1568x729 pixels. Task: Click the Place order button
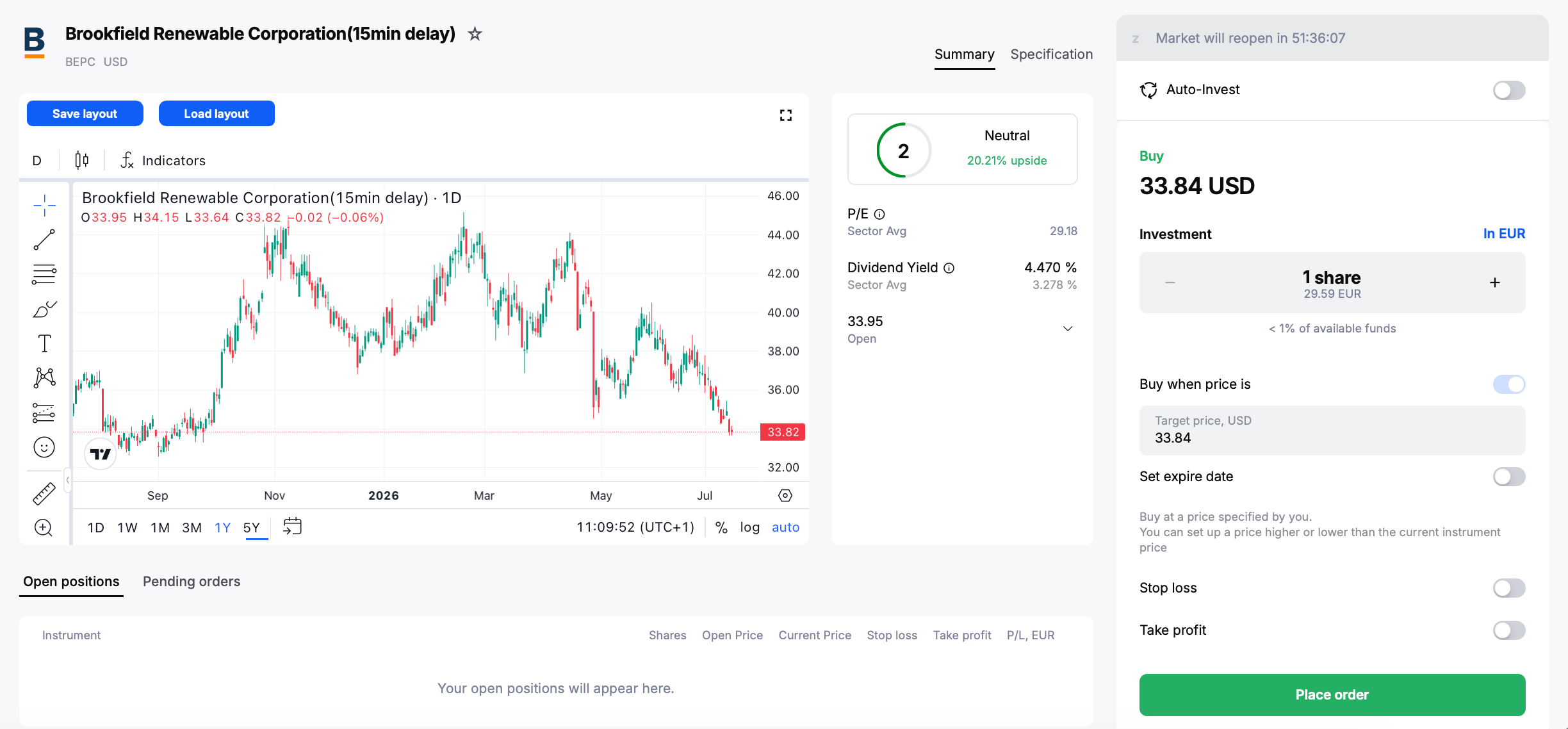pos(1332,695)
